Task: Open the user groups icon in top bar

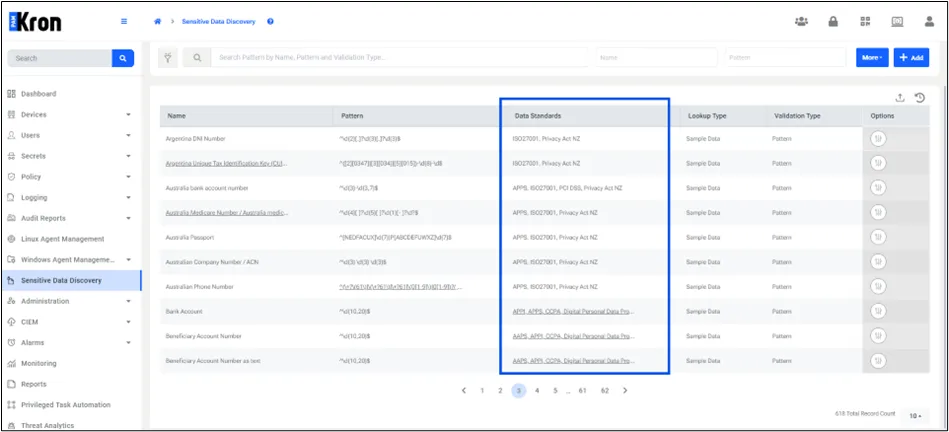Action: [x=801, y=22]
